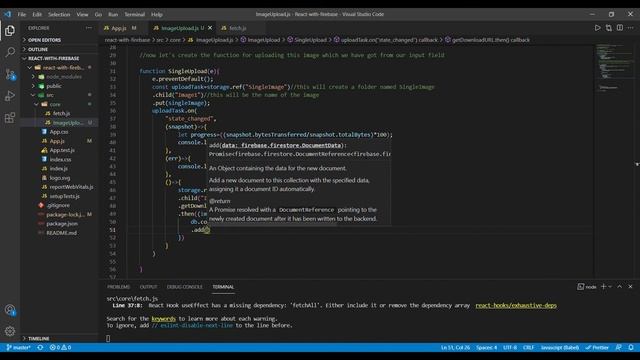640x360 pixels.
Task: Open the Accounts menu icon
Action: coord(10,310)
